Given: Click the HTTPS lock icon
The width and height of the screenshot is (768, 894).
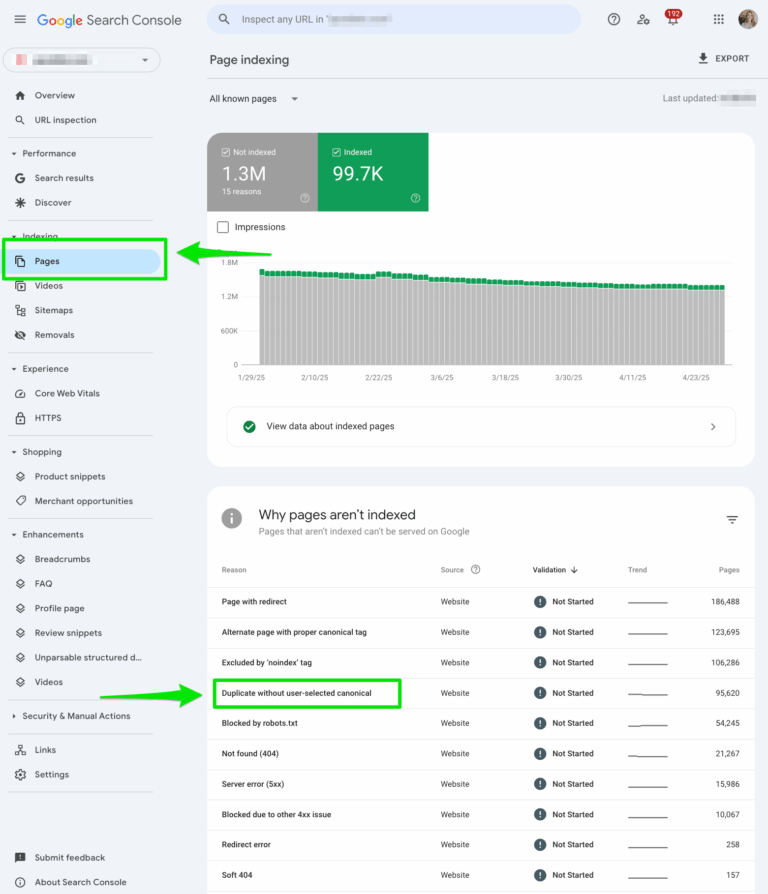Looking at the screenshot, I should coord(21,418).
